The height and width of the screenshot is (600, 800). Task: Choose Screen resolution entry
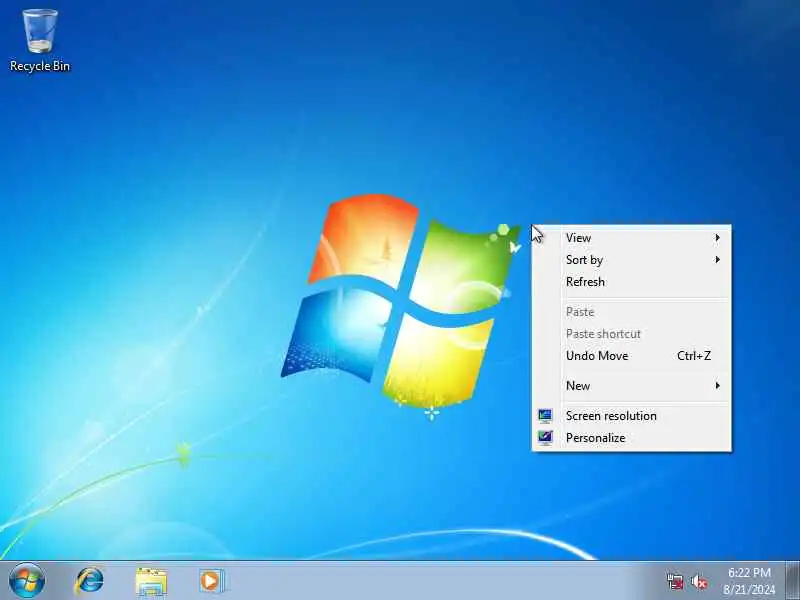(632, 416)
